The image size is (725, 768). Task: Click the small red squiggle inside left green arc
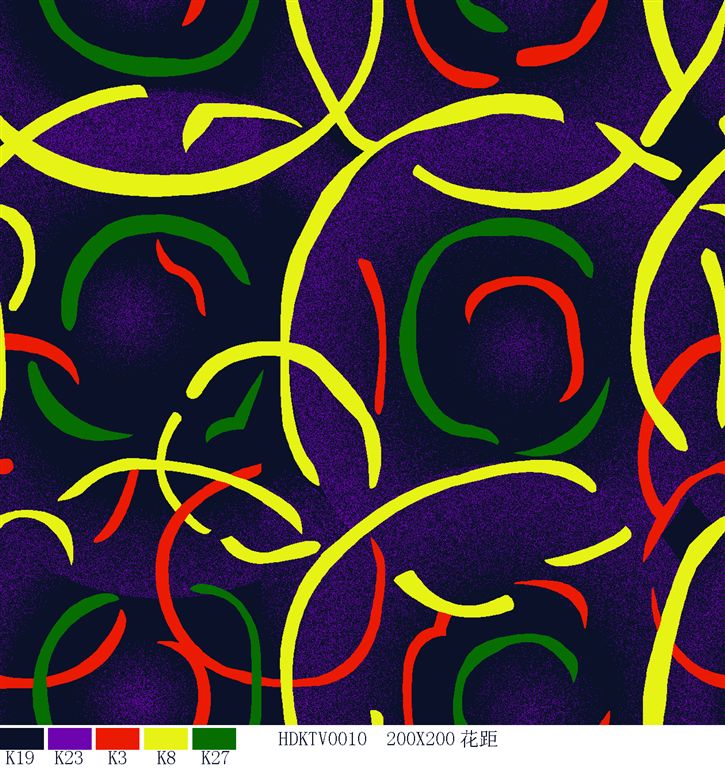click(x=183, y=274)
